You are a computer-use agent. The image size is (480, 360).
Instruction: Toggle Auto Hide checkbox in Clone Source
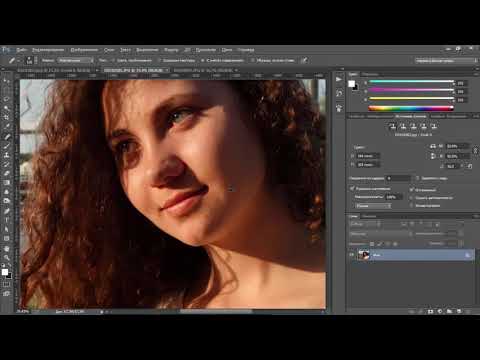point(412,198)
